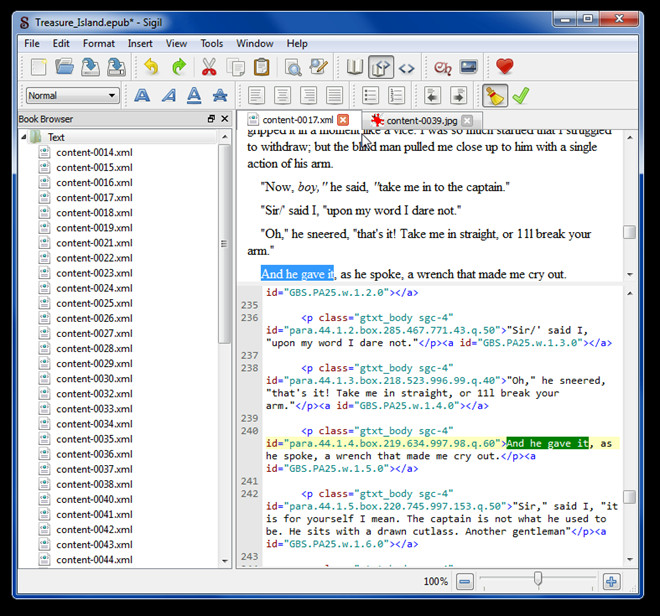Insert chapter break Ch icon
Image resolution: width=660 pixels, height=616 pixels.
click(442, 67)
